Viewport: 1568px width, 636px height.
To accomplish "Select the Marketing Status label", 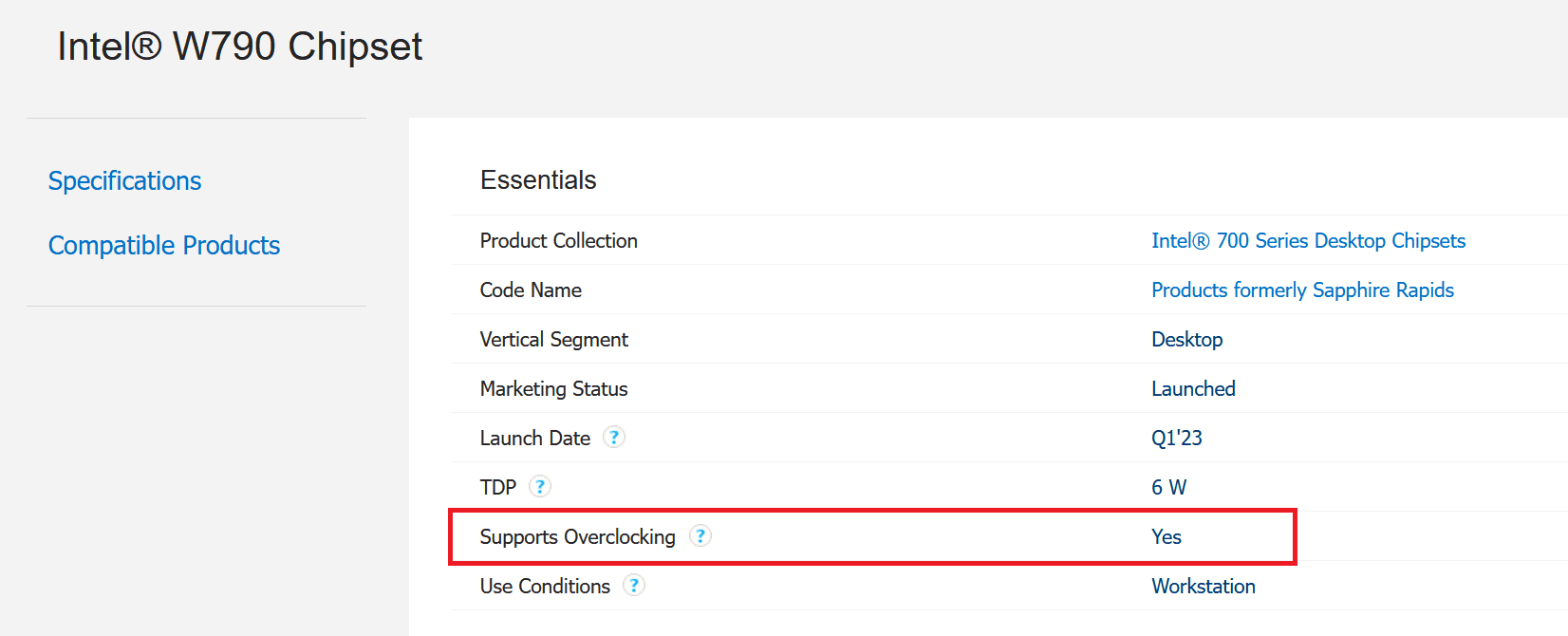I will click(553, 389).
